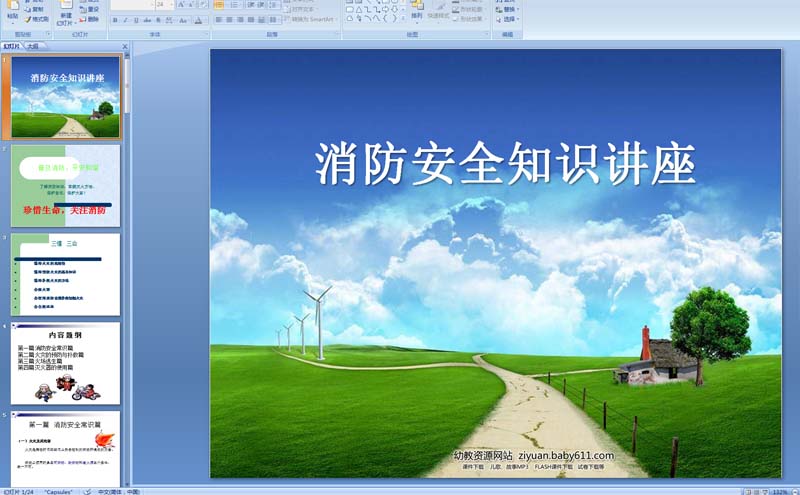
Task: Toggle strikethrough formatting
Action: pyautogui.click(x=147, y=20)
